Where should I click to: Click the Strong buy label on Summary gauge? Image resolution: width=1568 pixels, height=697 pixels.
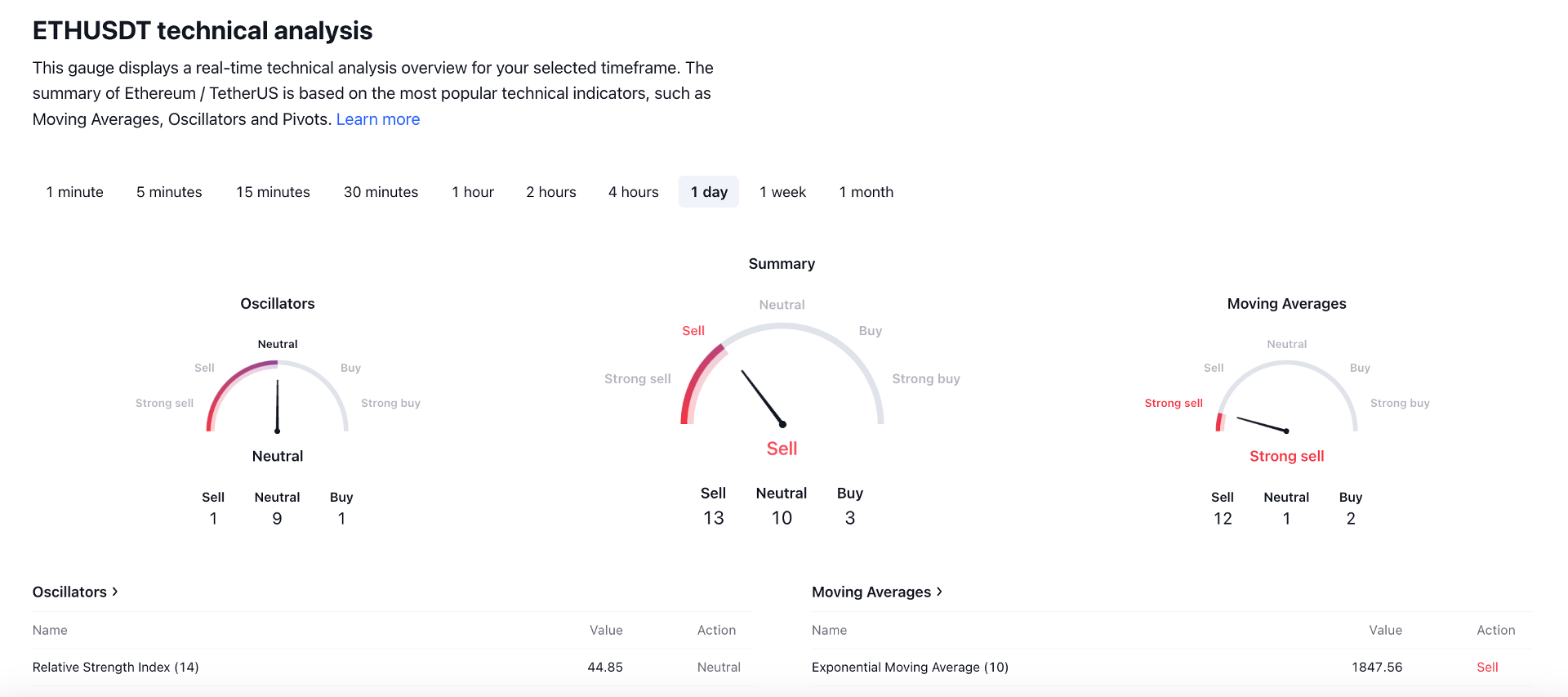tap(926, 379)
